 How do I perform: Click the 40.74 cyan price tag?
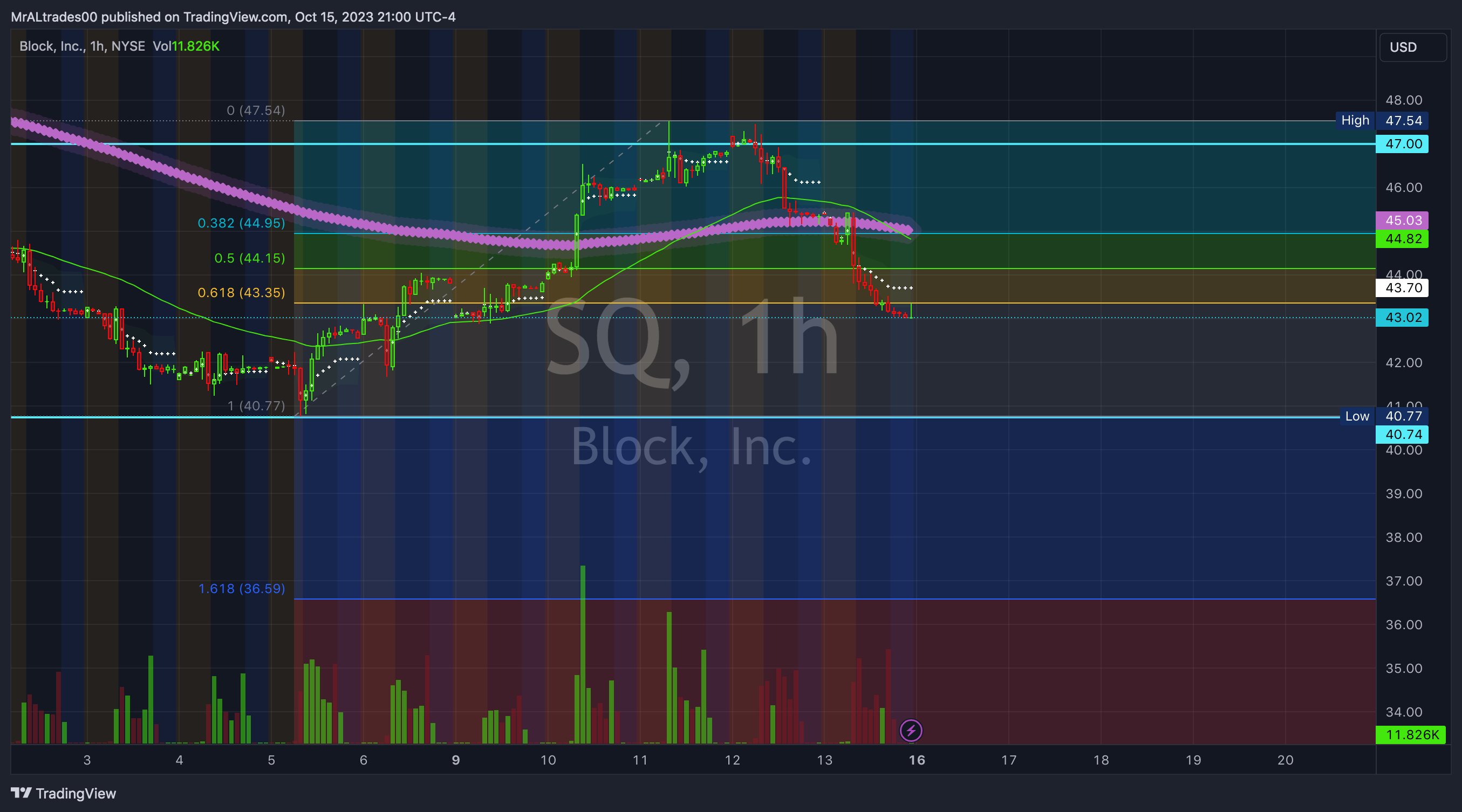pos(1403,435)
